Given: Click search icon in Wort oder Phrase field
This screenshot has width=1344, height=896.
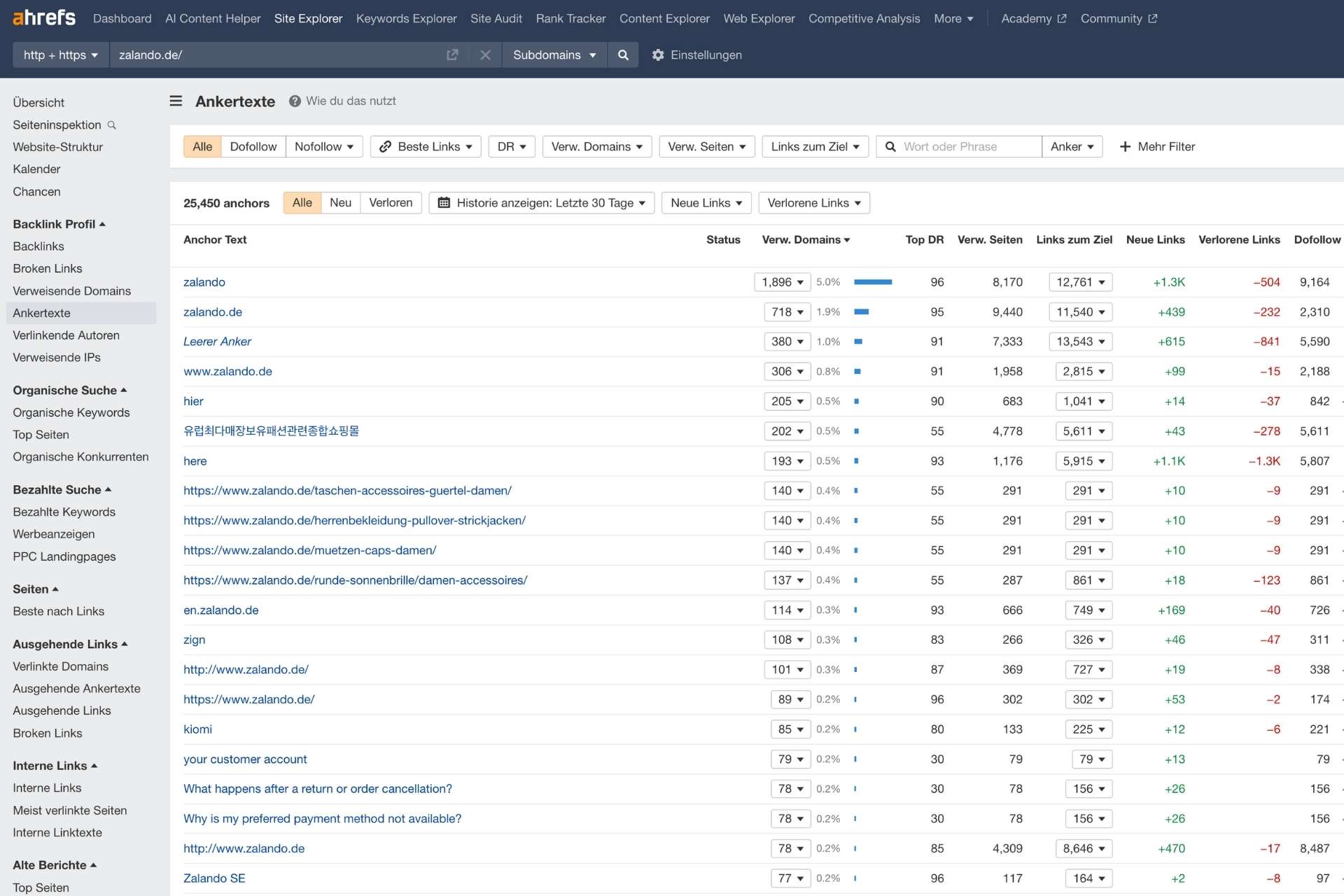Looking at the screenshot, I should [x=890, y=146].
